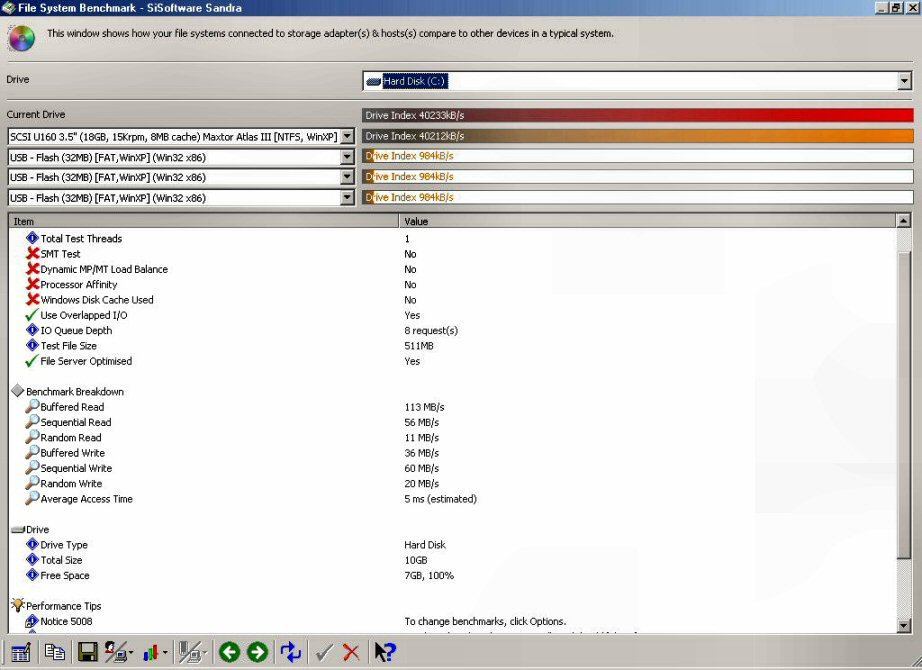922x670 pixels.
Task: Click the Notice 5008 icon
Action: 32,621
